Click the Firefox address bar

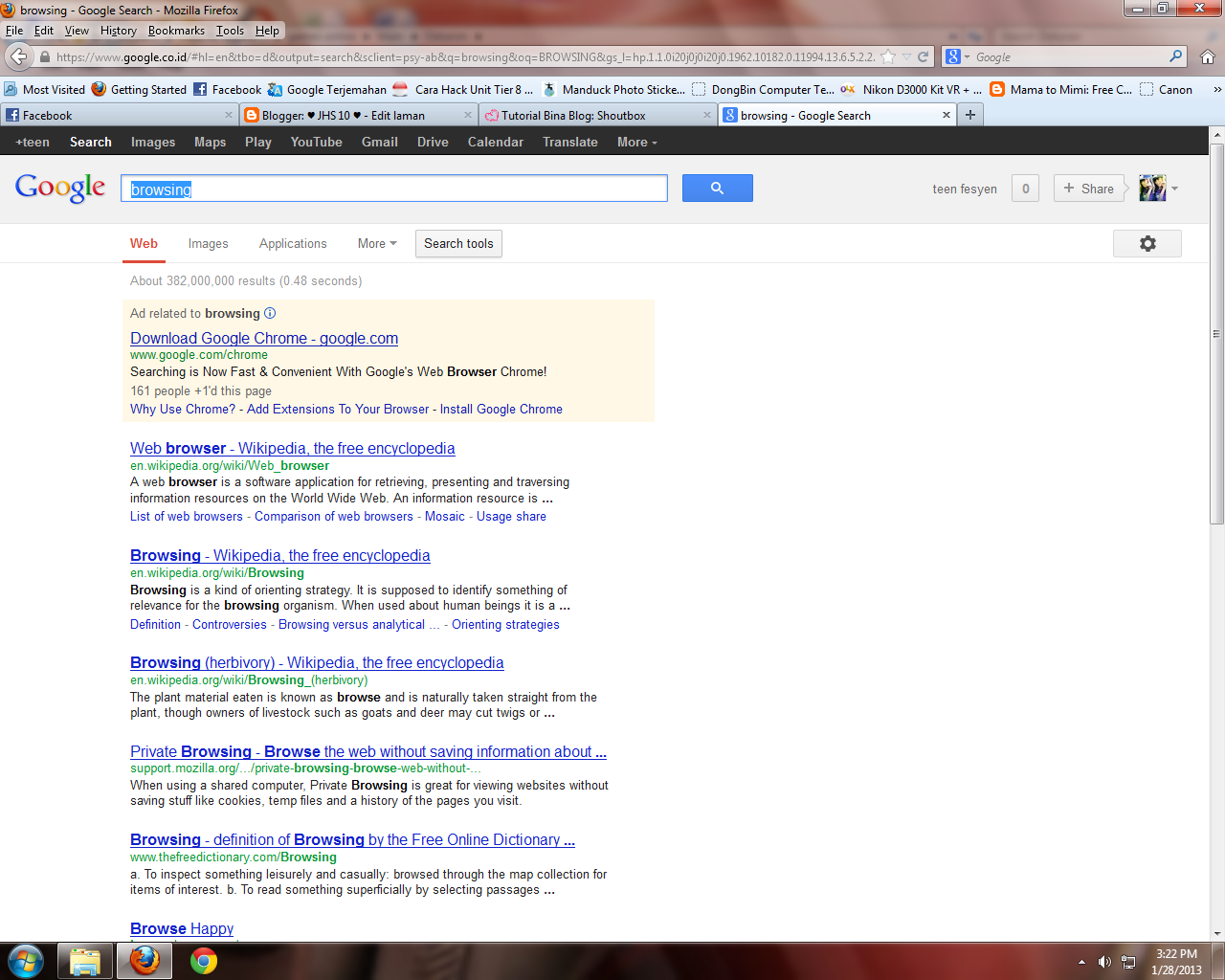[466, 56]
